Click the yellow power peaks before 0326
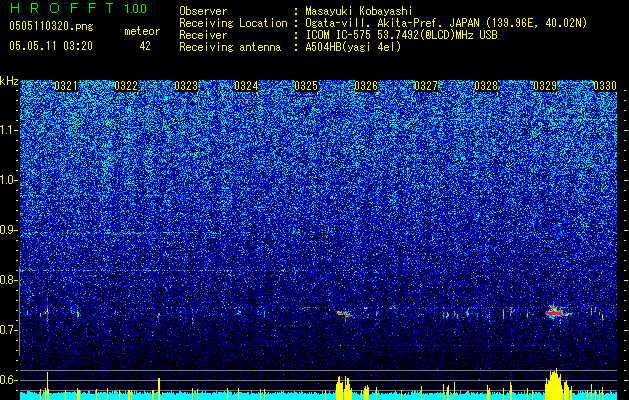Image resolution: width=629 pixels, height=400 pixels. [x=344, y=388]
